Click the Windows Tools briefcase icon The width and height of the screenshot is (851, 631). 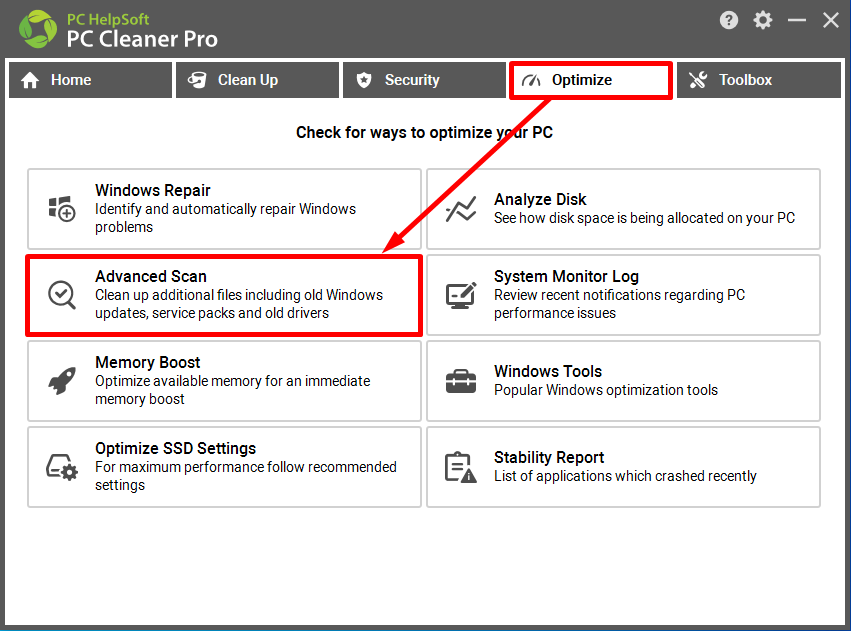coord(461,380)
